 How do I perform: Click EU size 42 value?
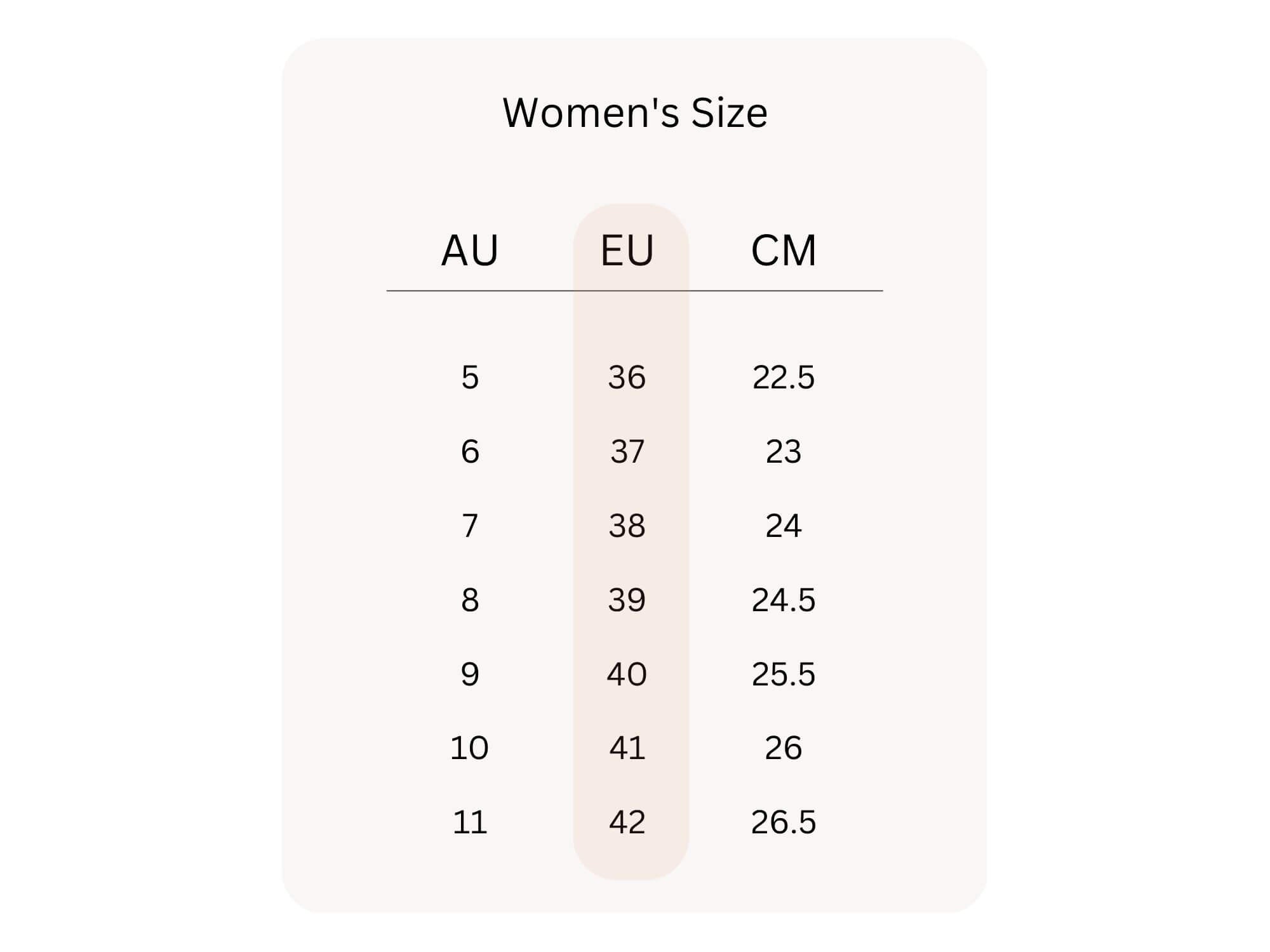(627, 823)
